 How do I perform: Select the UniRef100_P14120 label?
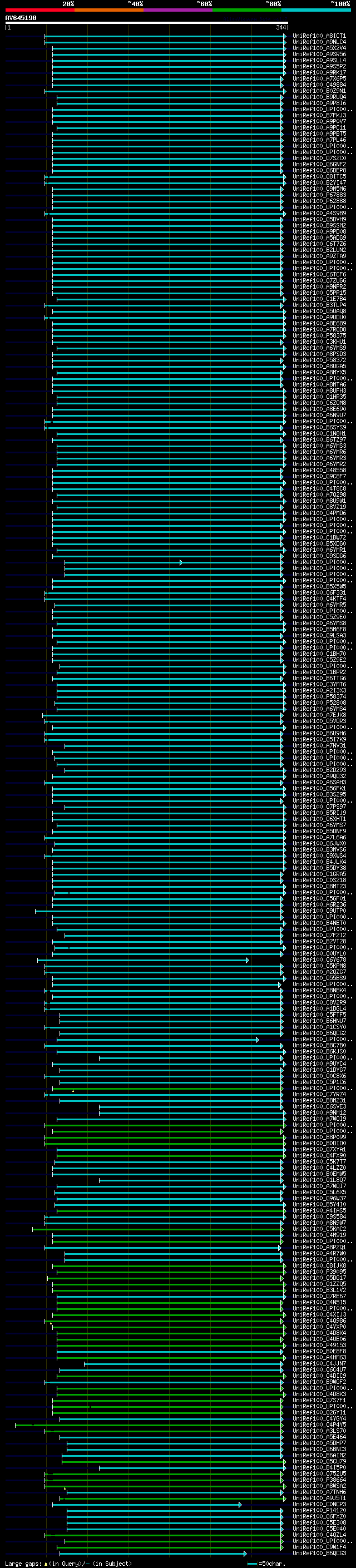click(319, 1510)
